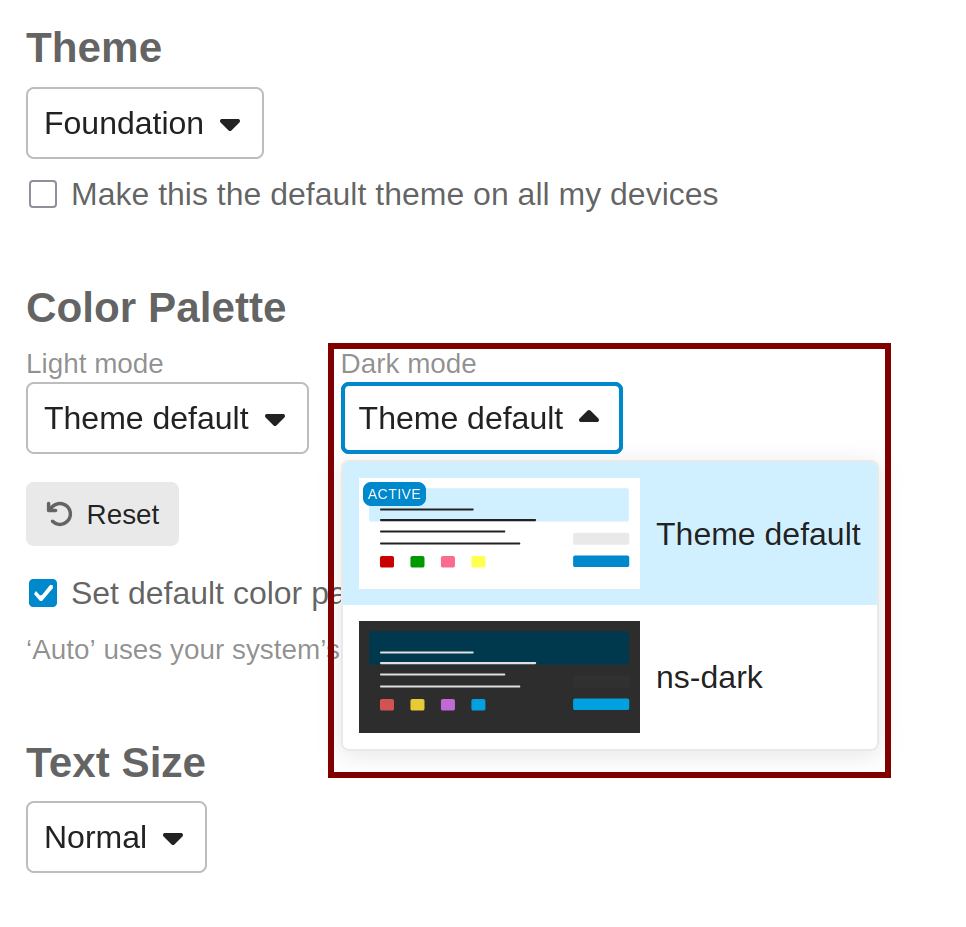Click the checkmark in the color palette checkbox
966x927 pixels.
43,593
